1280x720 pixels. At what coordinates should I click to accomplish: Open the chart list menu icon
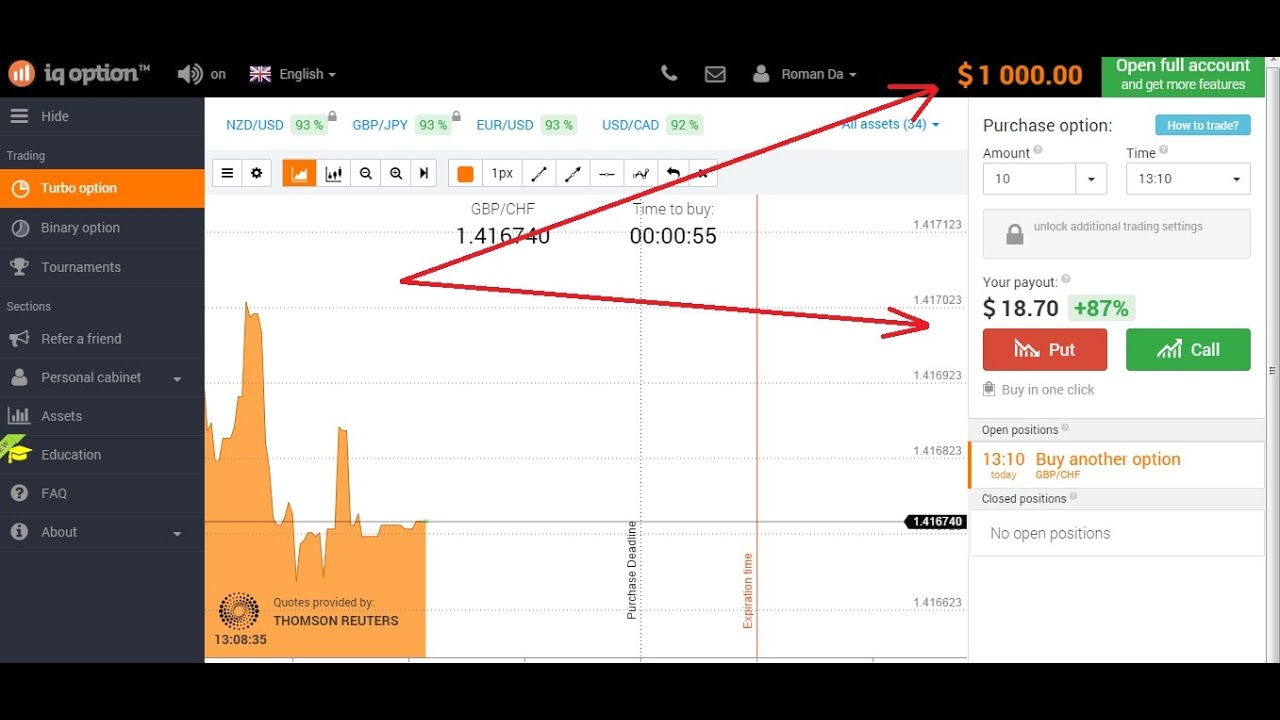point(227,173)
